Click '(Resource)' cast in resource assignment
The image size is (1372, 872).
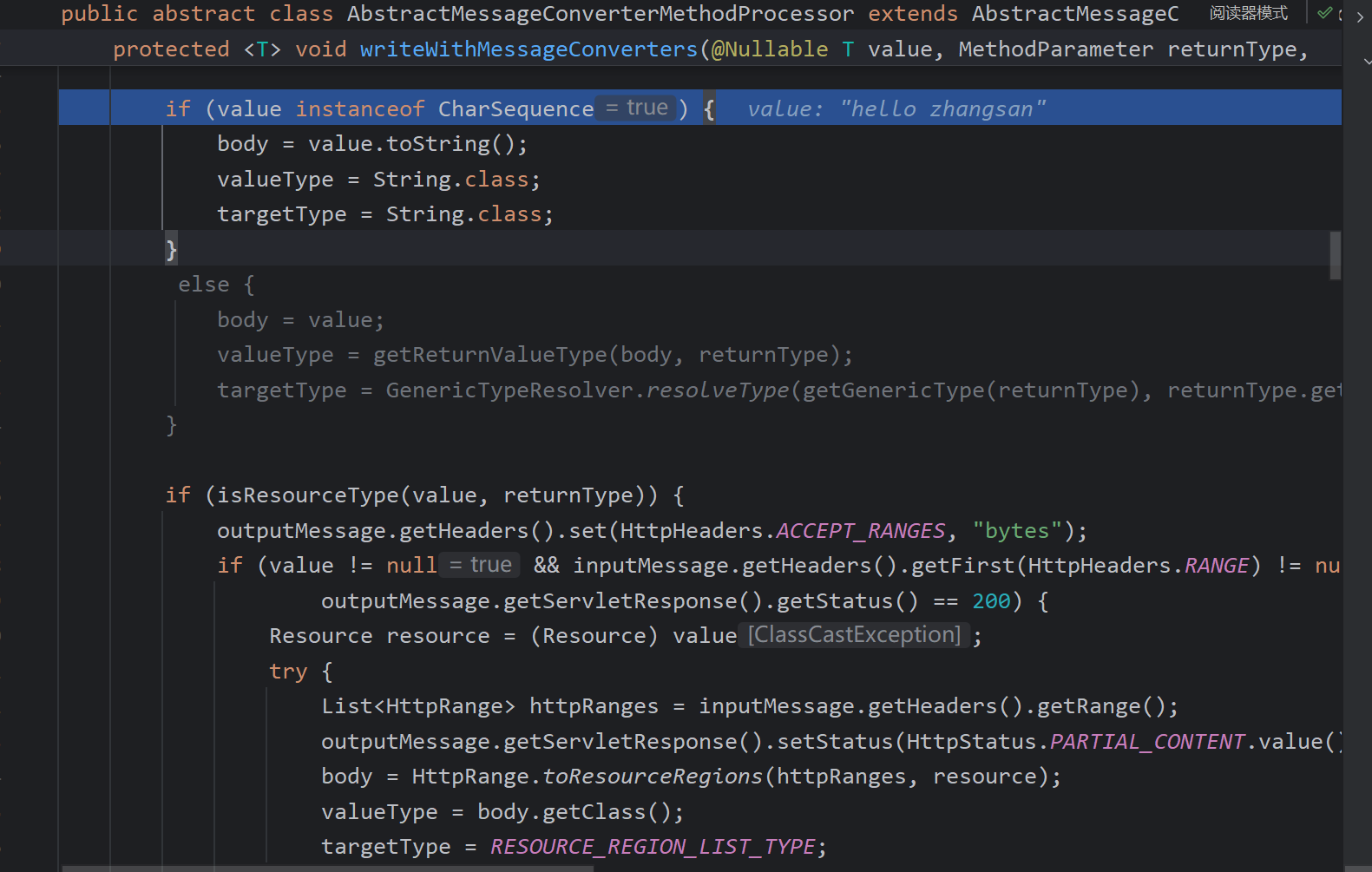tap(594, 636)
